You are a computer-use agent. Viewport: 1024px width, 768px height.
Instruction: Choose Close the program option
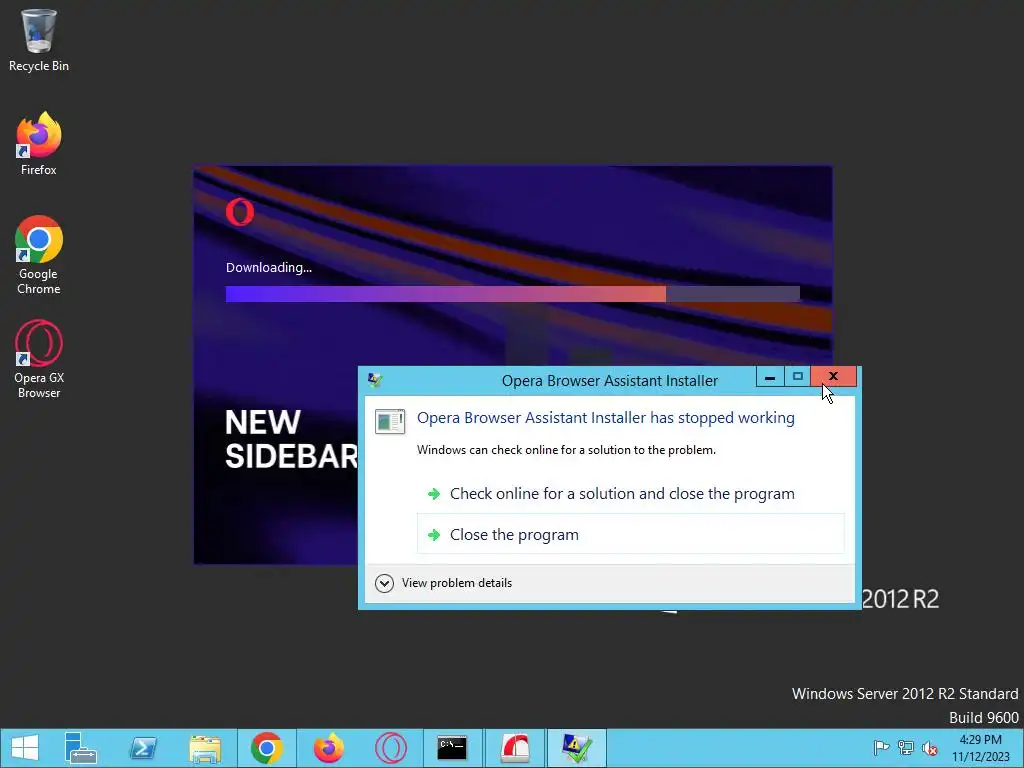click(x=630, y=534)
